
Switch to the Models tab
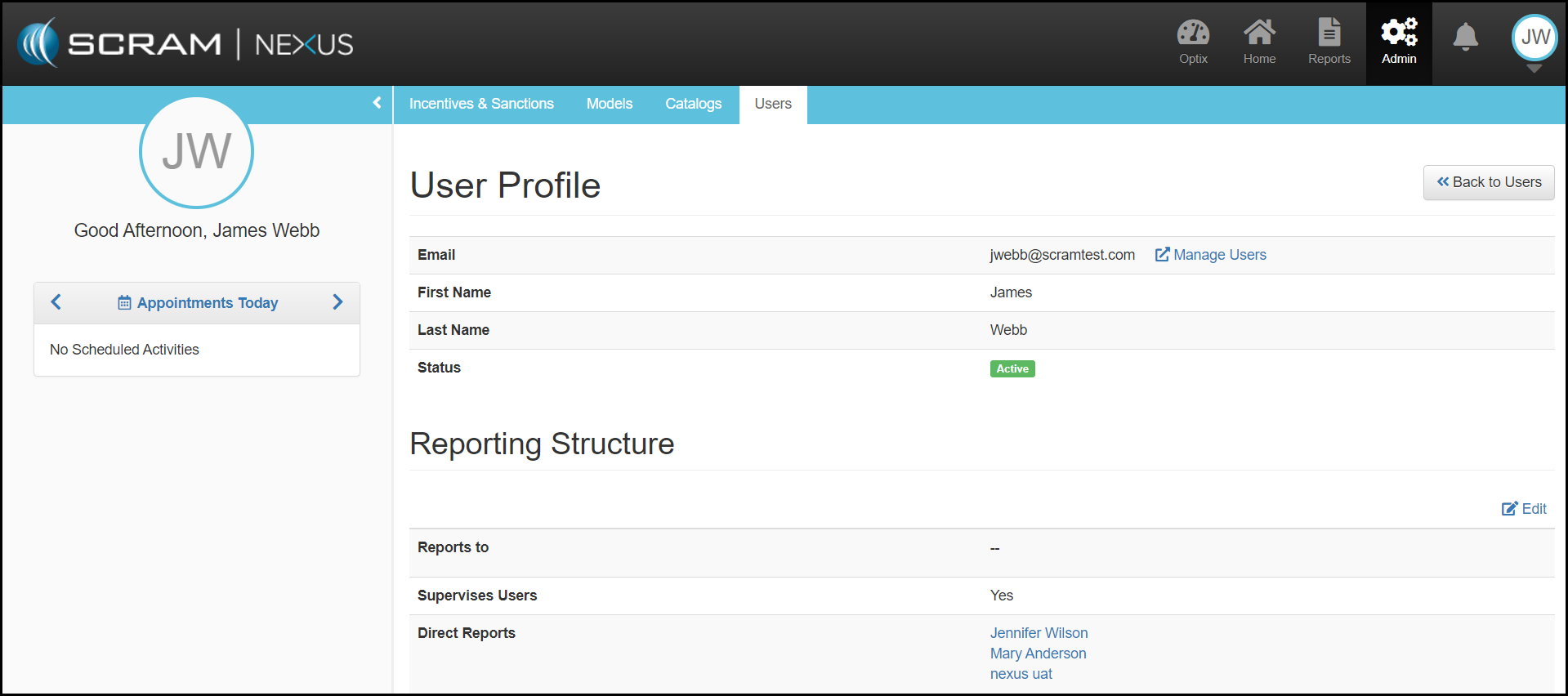(x=610, y=105)
